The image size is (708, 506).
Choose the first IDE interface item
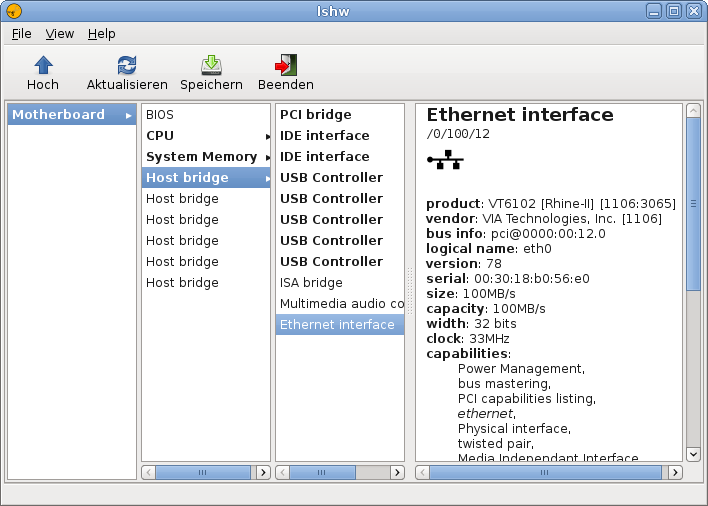324,136
